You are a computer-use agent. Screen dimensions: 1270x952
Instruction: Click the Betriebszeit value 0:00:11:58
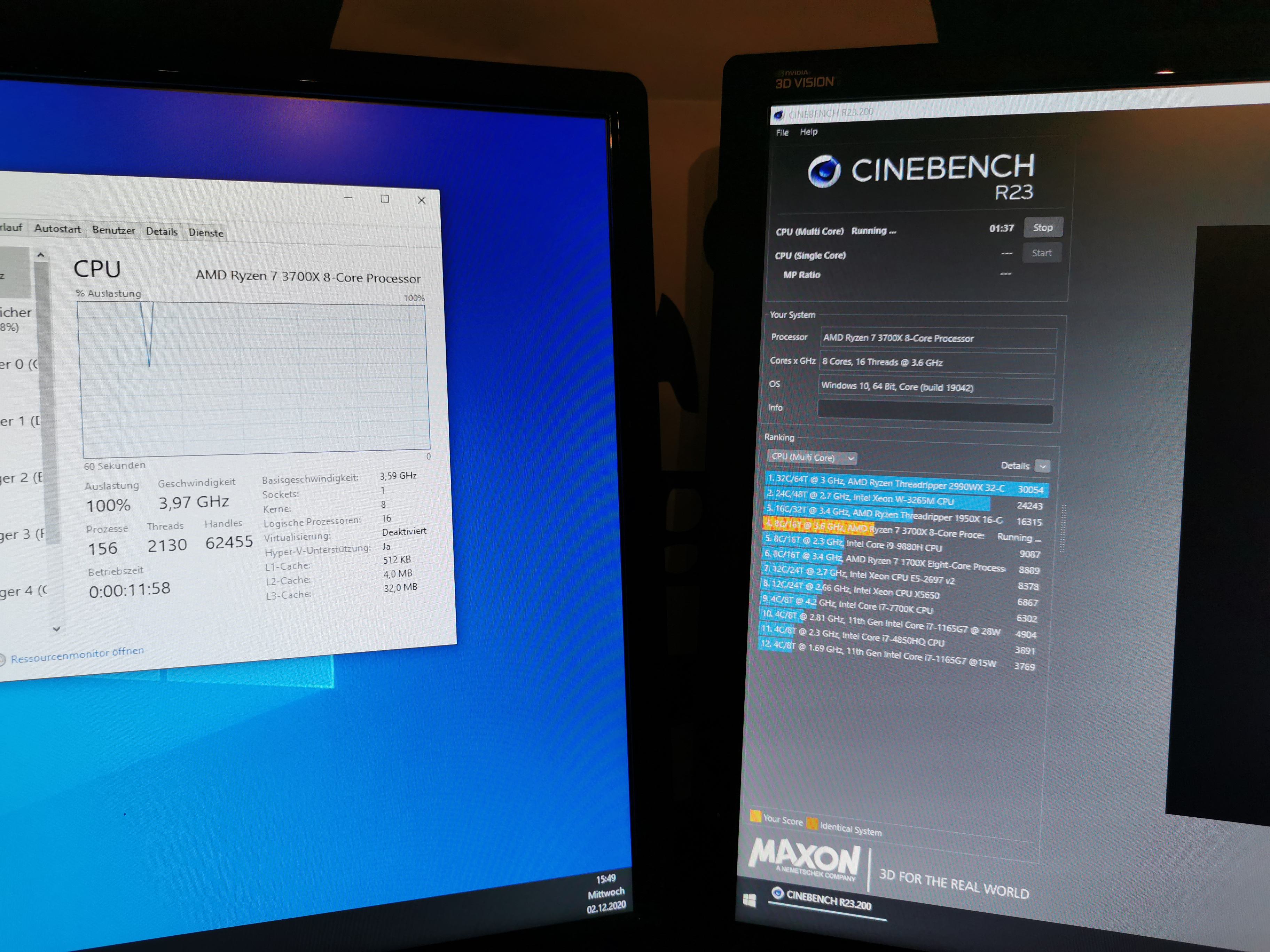pyautogui.click(x=130, y=589)
